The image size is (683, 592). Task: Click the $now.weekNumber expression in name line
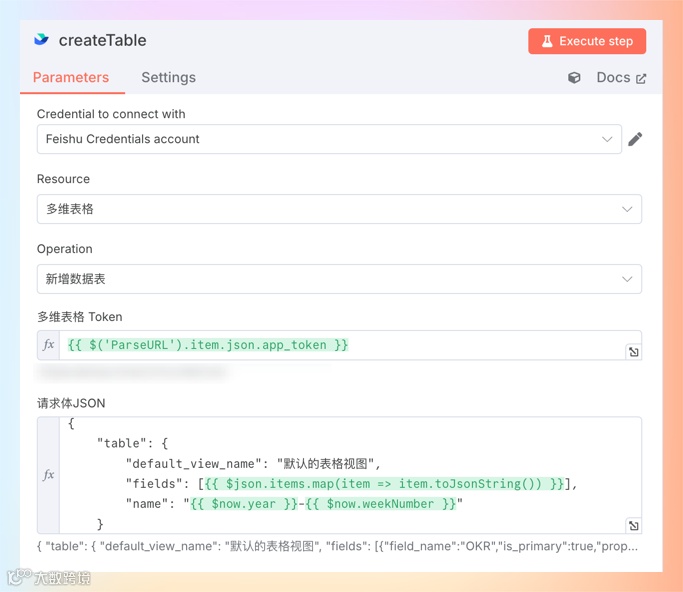[x=381, y=504]
